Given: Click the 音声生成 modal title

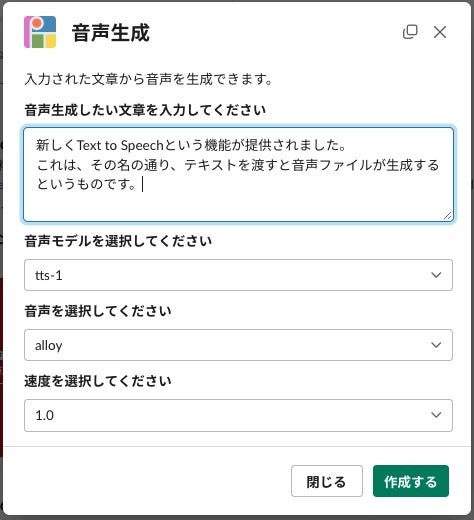Looking at the screenshot, I should (111, 33).
